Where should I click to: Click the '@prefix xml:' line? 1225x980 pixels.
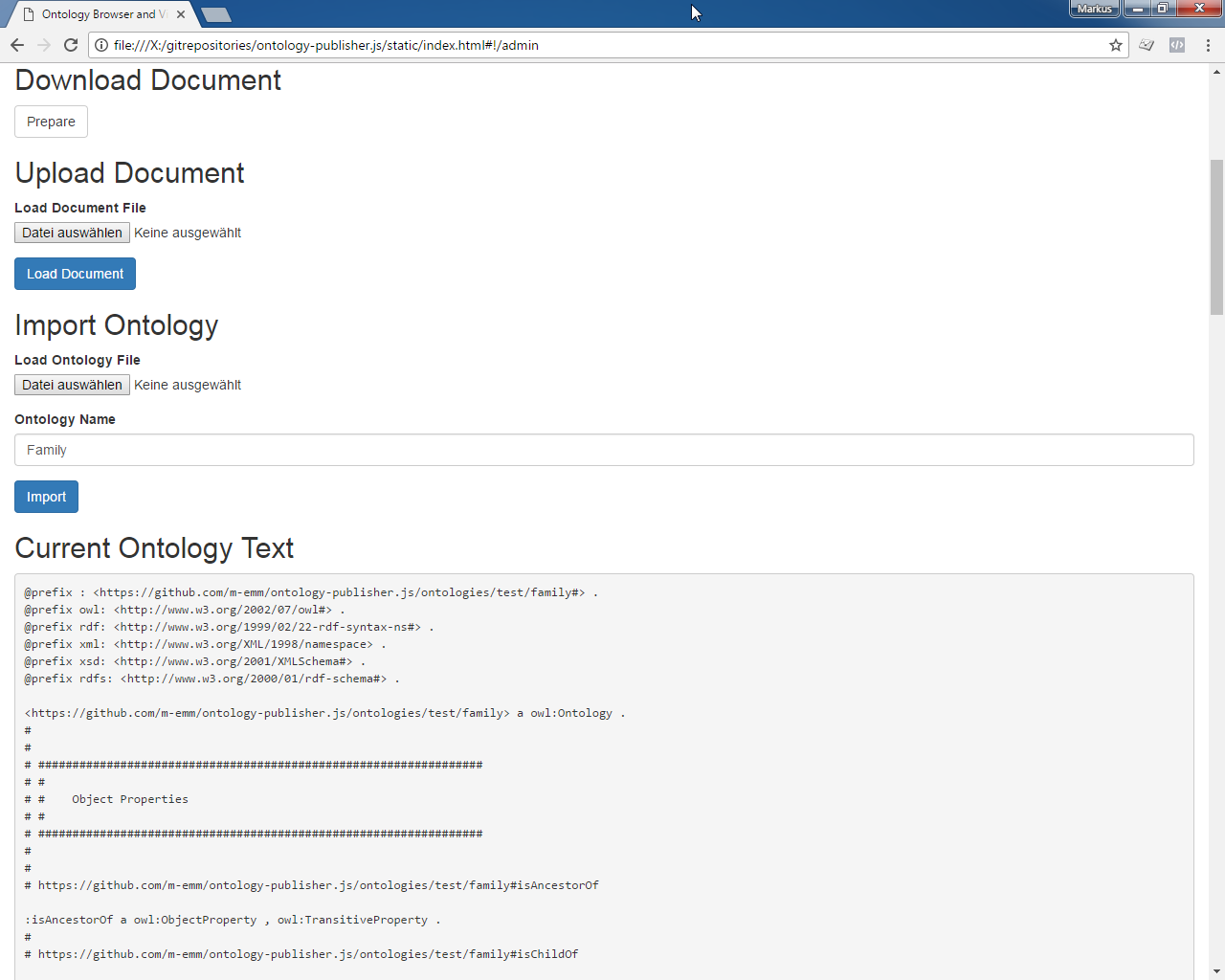pos(206,644)
